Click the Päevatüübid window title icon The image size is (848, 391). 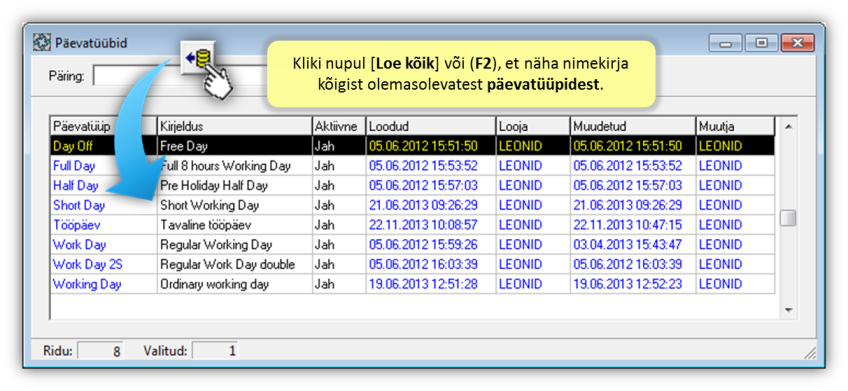[41, 43]
